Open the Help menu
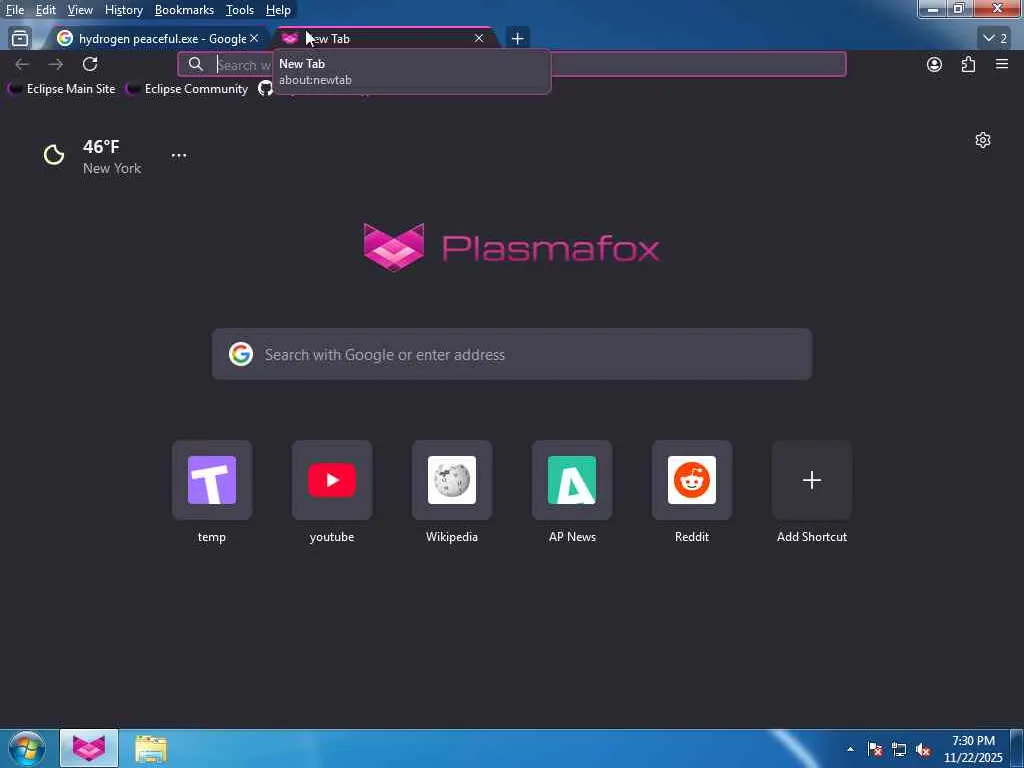The width and height of the screenshot is (1024, 768). pyautogui.click(x=278, y=10)
